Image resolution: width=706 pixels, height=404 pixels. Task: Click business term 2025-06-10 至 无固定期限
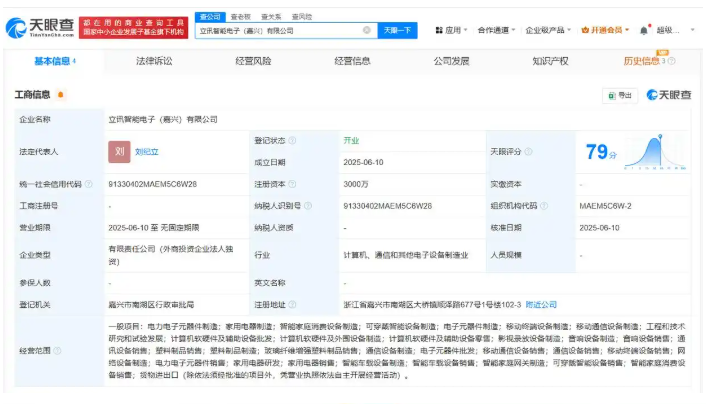154,227
